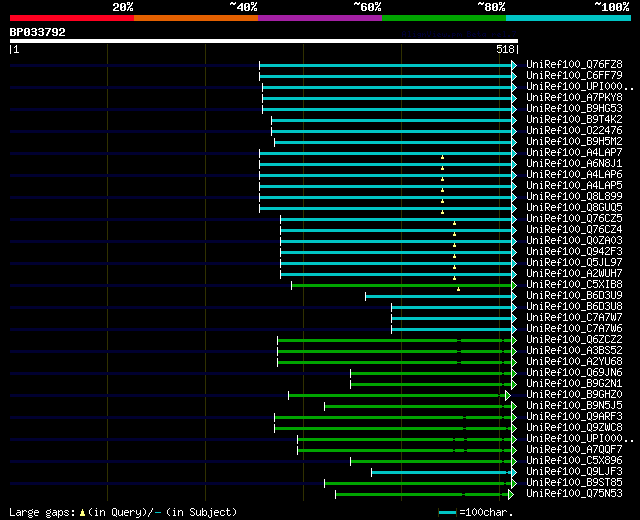Select hit UniRef100_A4LAP5 label
Viewport: 640px width, 520px height.
(574, 186)
